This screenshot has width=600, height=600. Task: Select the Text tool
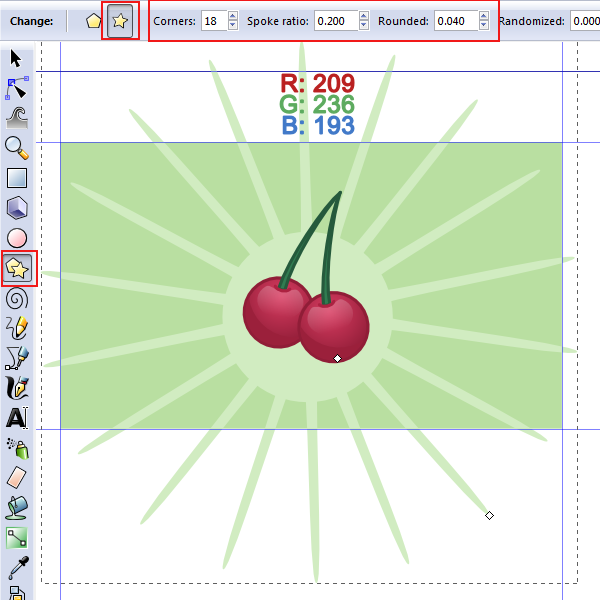pos(17,417)
